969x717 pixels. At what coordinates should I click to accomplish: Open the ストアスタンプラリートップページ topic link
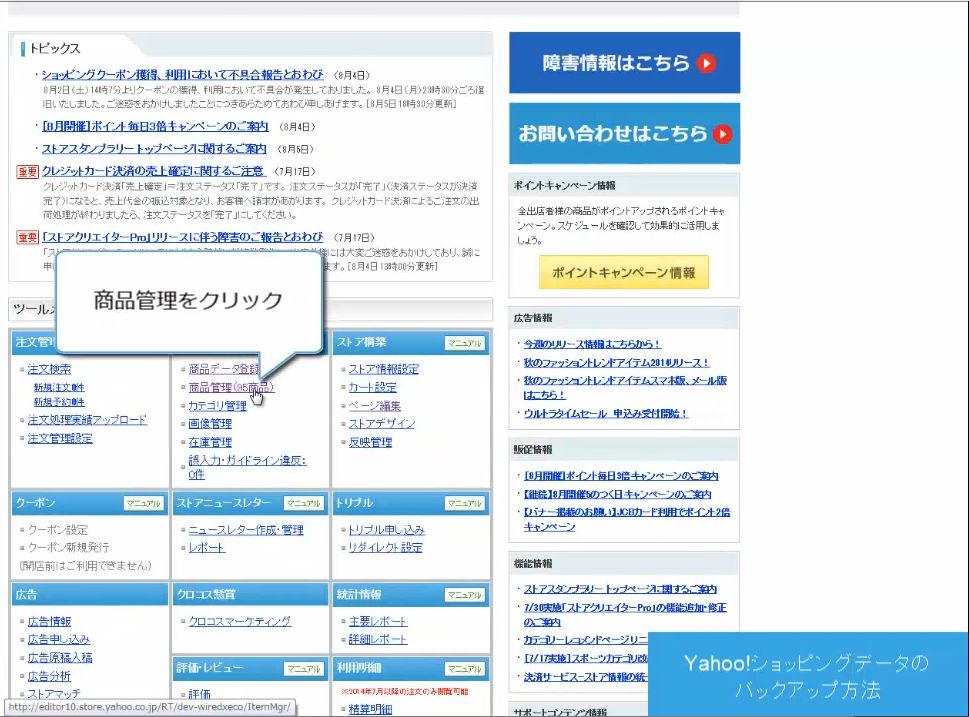[154, 148]
